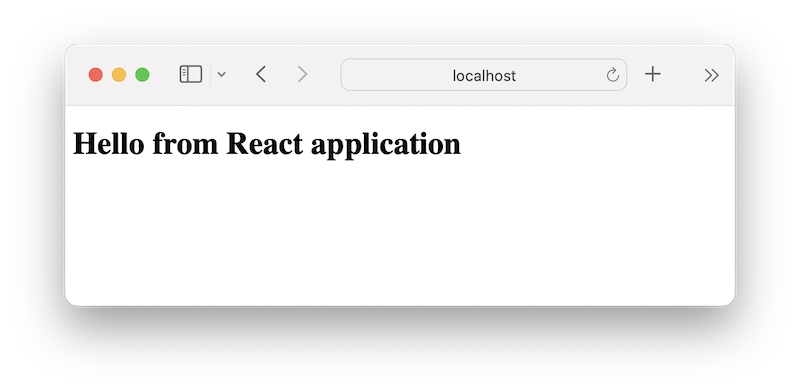This screenshot has width=800, height=392.
Task: Click the "Hello from React application" heading
Action: pos(267,144)
